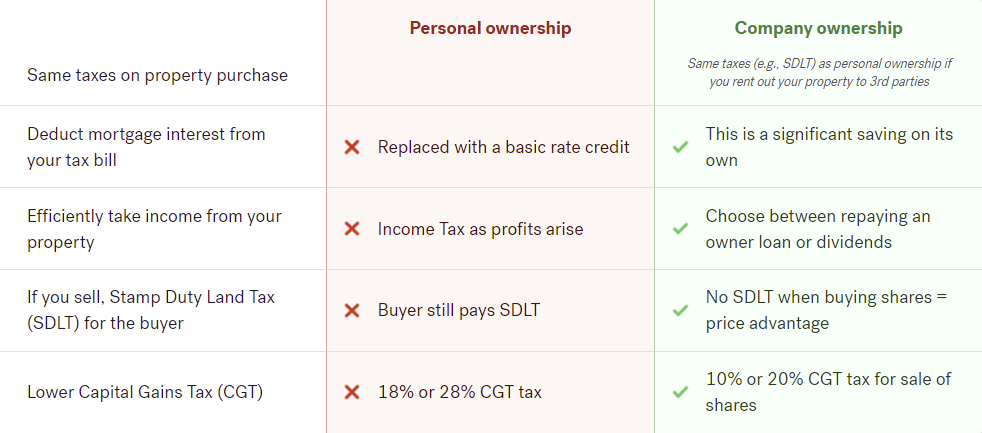
Task: Click green check beside No SDLT buying shares
Action: [x=680, y=310]
